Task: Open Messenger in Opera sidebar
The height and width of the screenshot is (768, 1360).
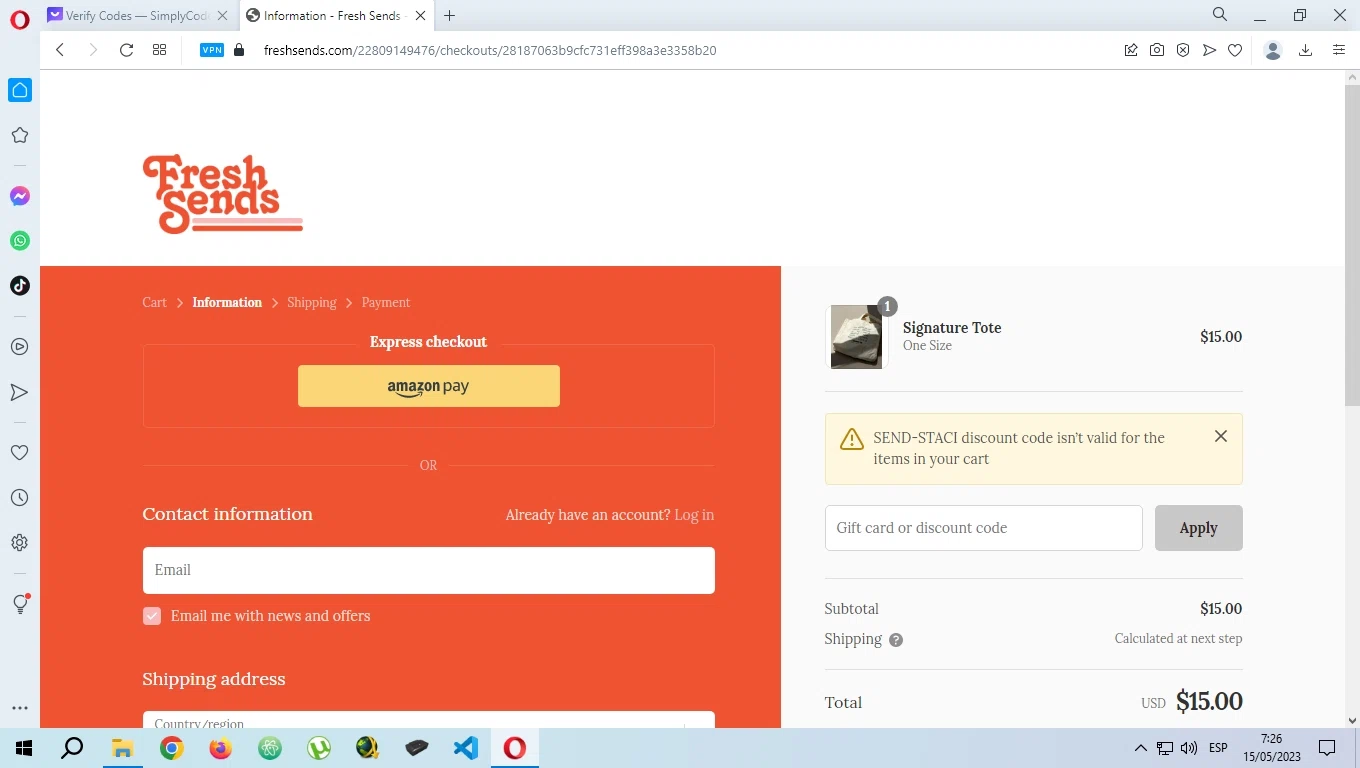Action: click(x=20, y=196)
